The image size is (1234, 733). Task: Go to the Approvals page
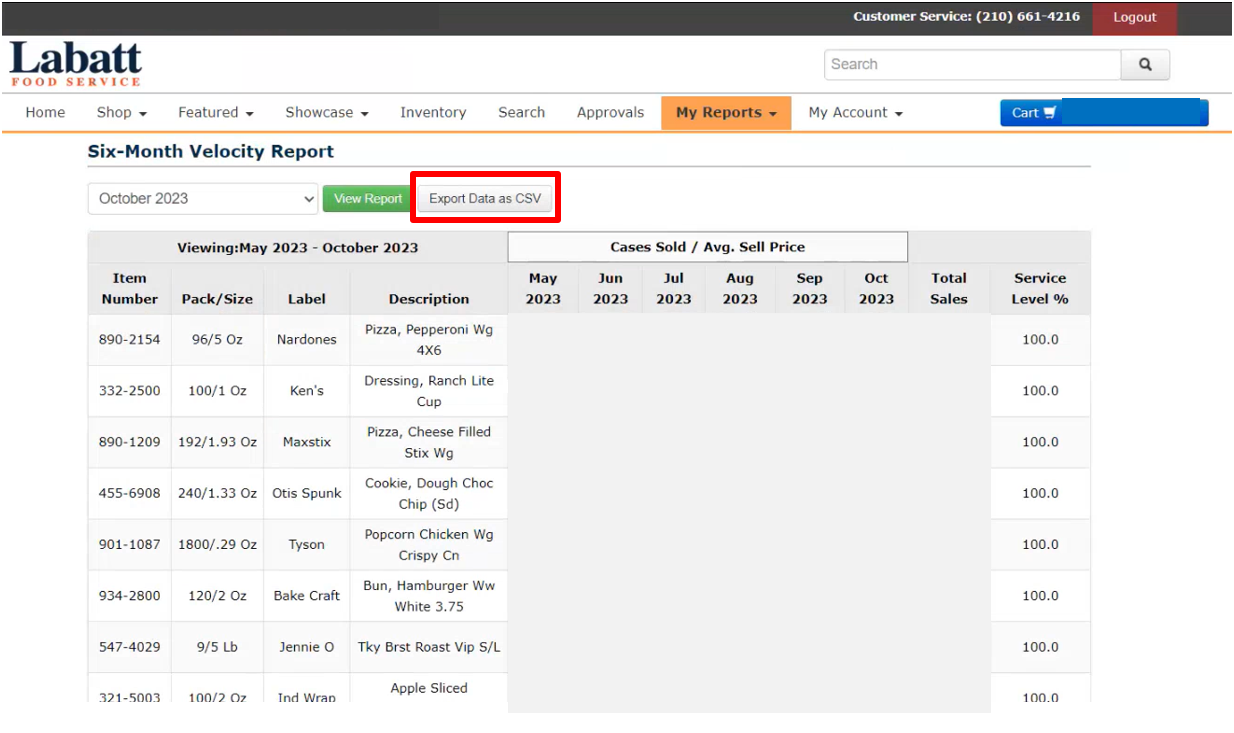[x=610, y=112]
